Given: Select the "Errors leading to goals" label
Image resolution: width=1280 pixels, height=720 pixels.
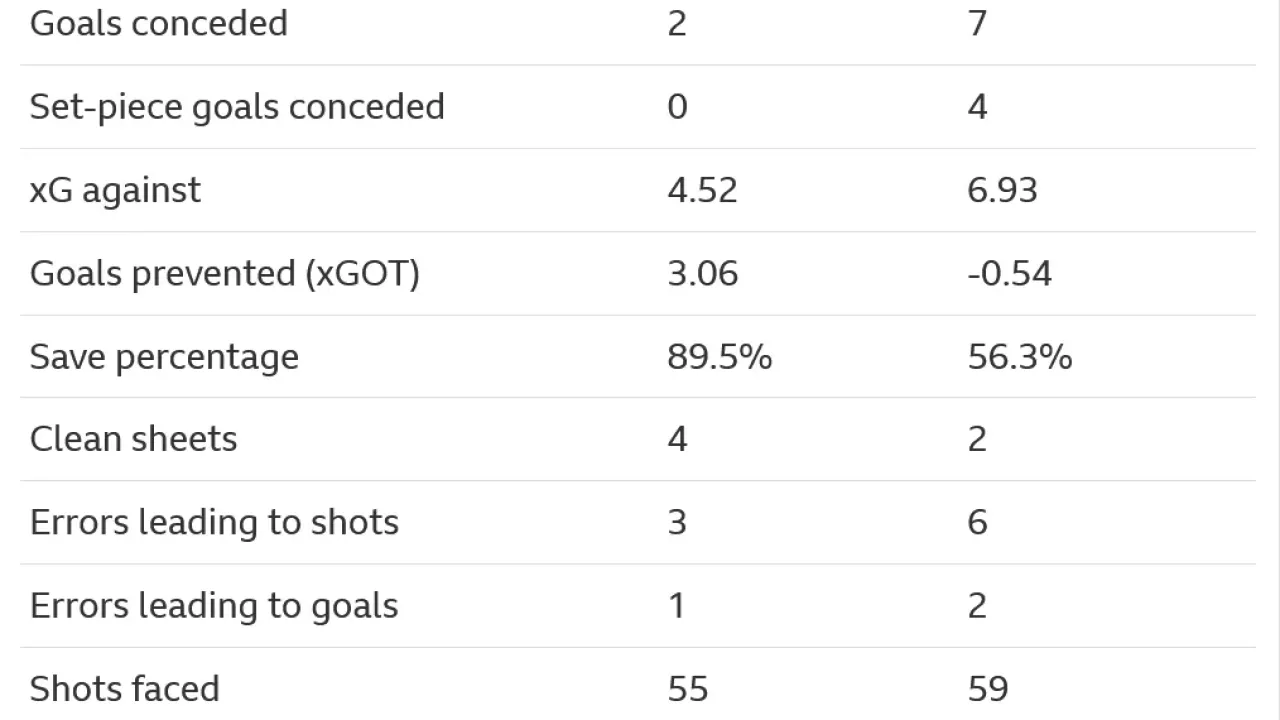Looking at the screenshot, I should [214, 606].
